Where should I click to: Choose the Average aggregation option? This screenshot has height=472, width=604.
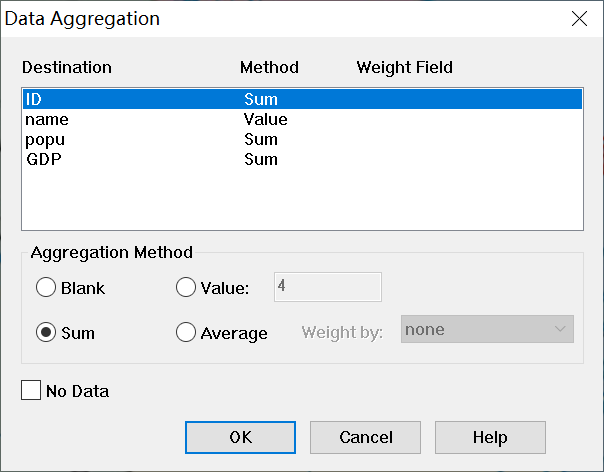186,333
